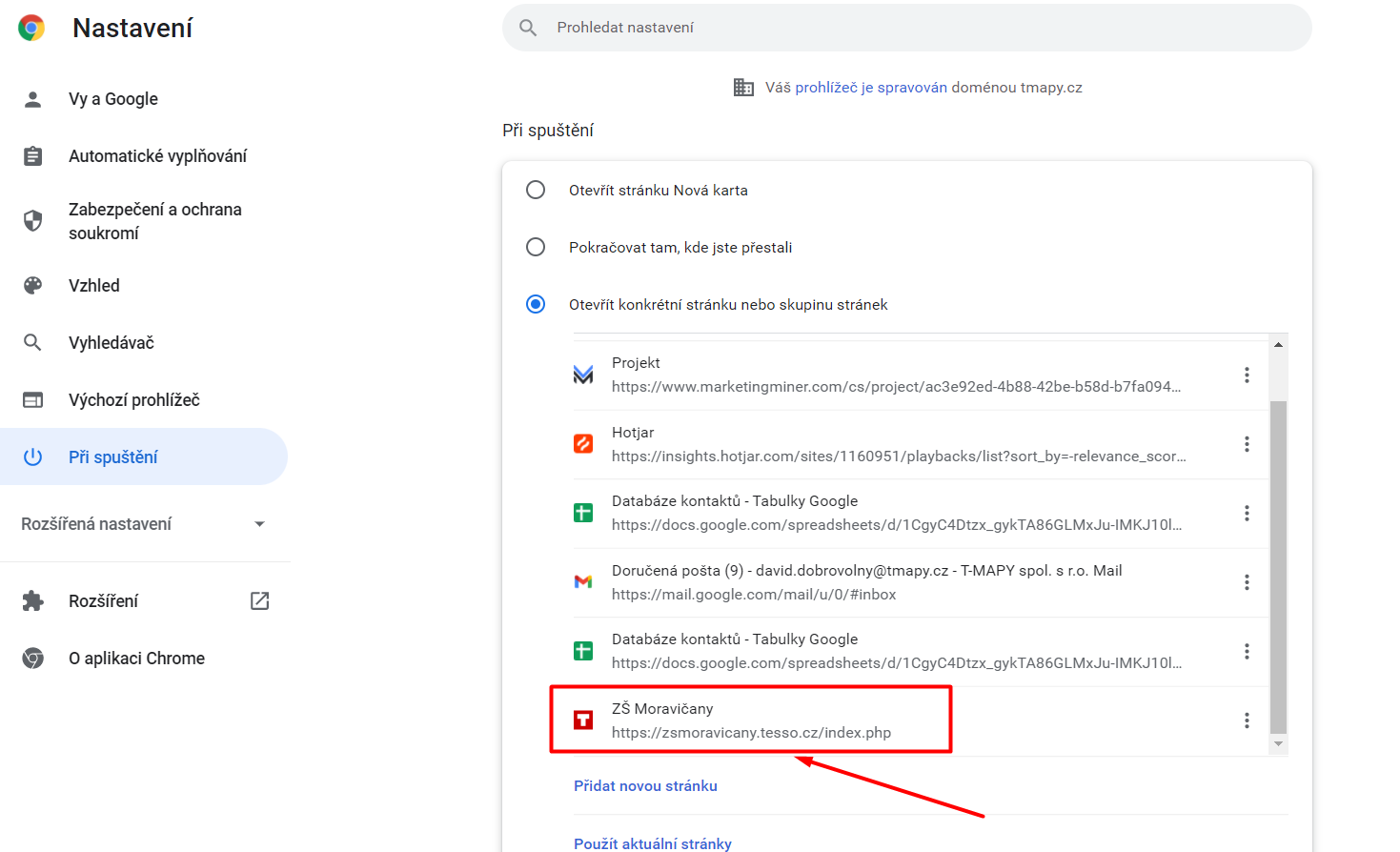Click the building icon of the managed browser notice
1400x852 pixels.
[743, 88]
